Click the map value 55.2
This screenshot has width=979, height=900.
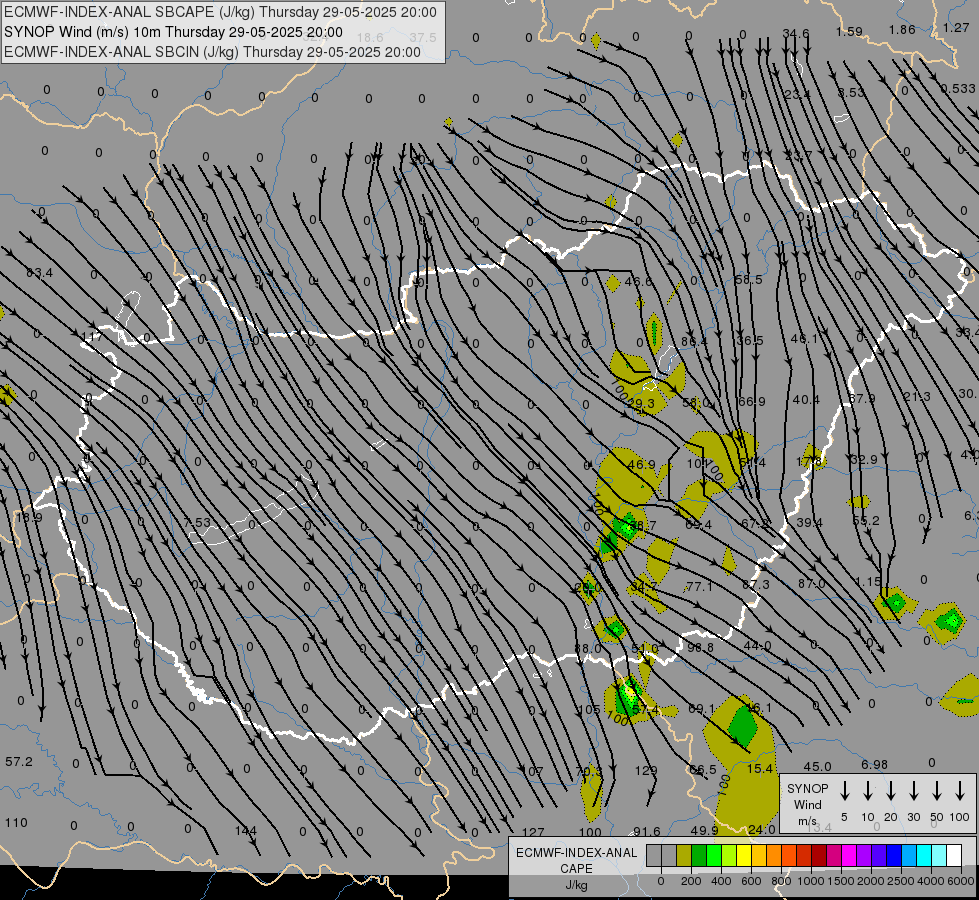(x=865, y=521)
